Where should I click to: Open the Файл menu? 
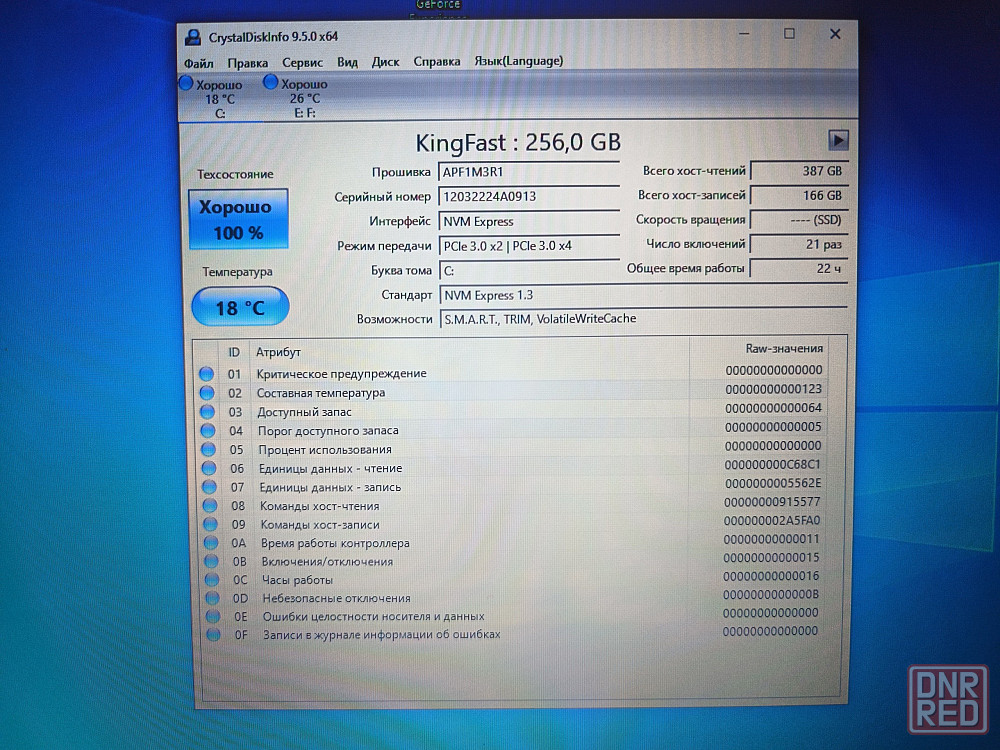point(198,63)
